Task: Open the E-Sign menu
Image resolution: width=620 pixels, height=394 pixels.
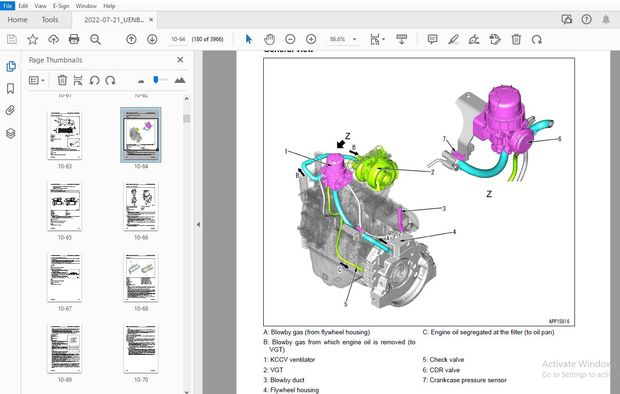Action: (x=61, y=6)
